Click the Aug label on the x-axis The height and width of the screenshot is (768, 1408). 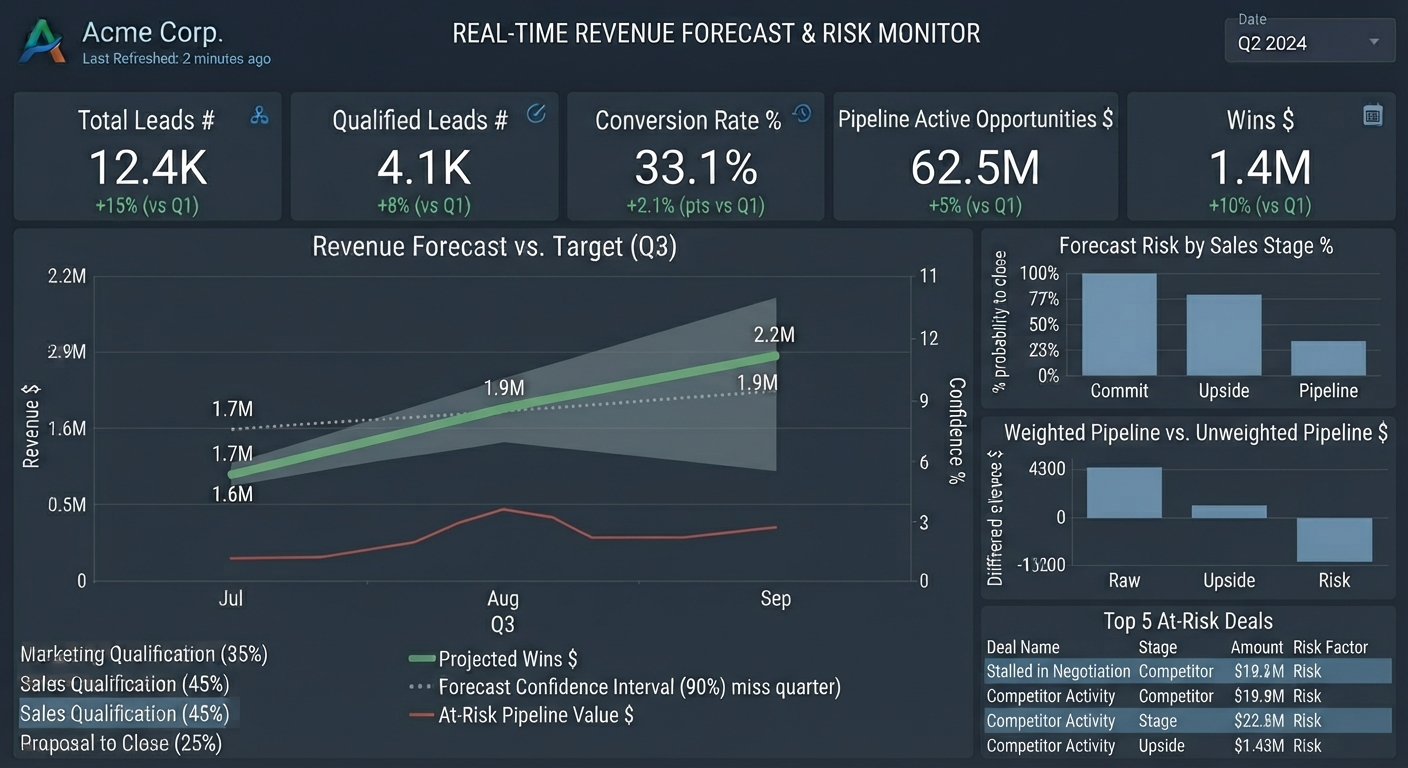pos(503,599)
